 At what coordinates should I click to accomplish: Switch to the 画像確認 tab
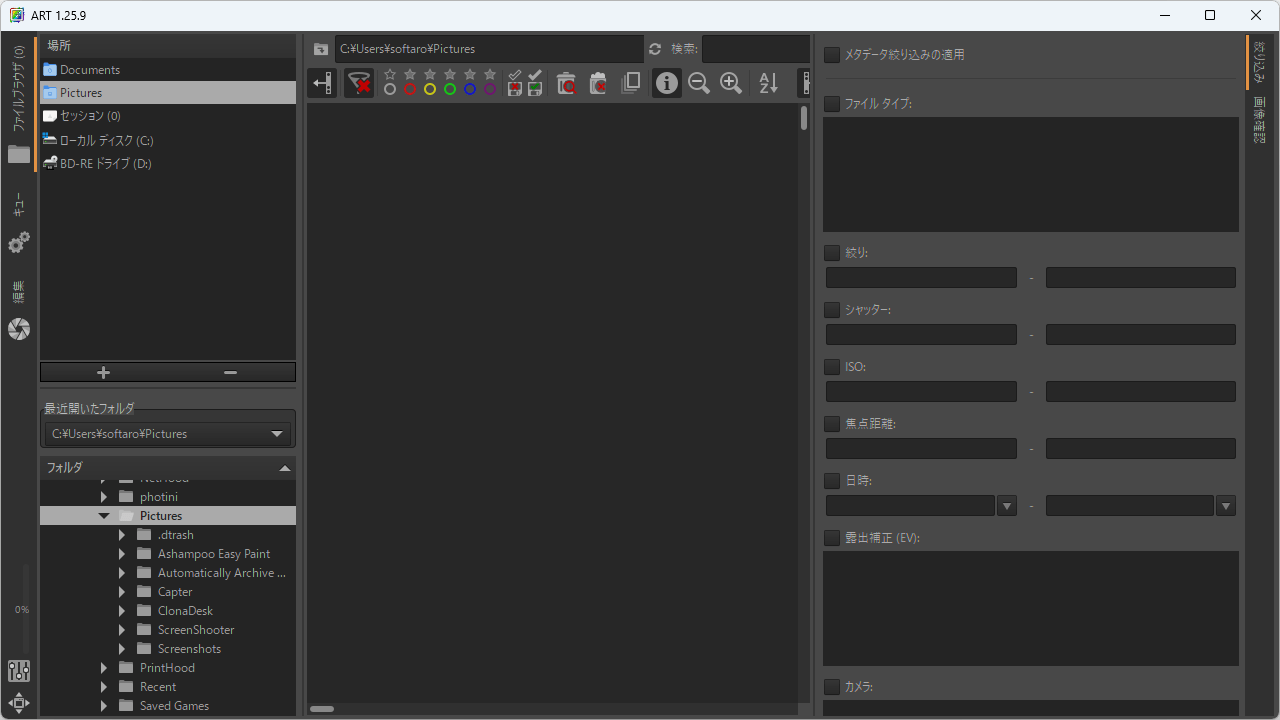pyautogui.click(x=1258, y=122)
